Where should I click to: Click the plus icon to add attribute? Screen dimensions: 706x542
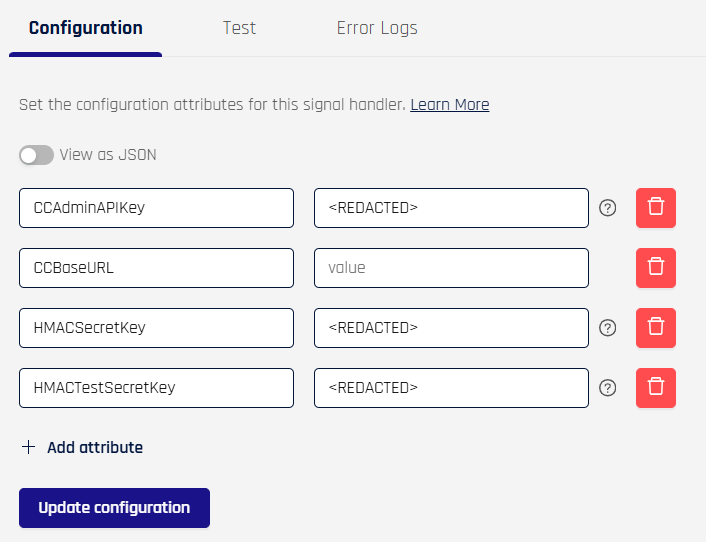[x=28, y=448]
